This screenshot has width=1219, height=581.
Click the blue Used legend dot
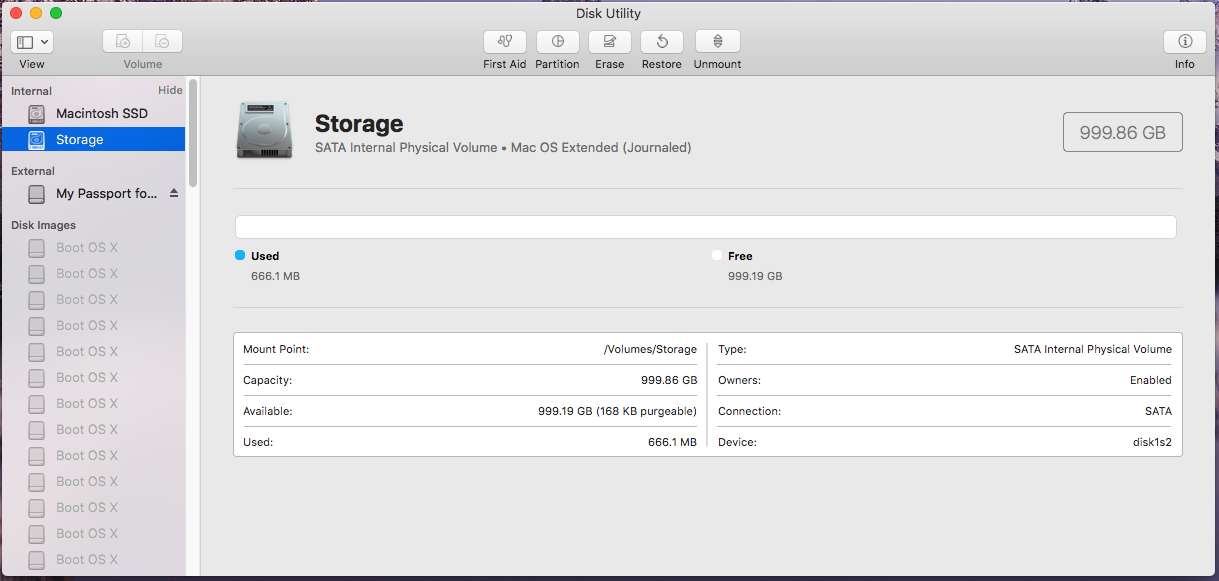(240, 255)
